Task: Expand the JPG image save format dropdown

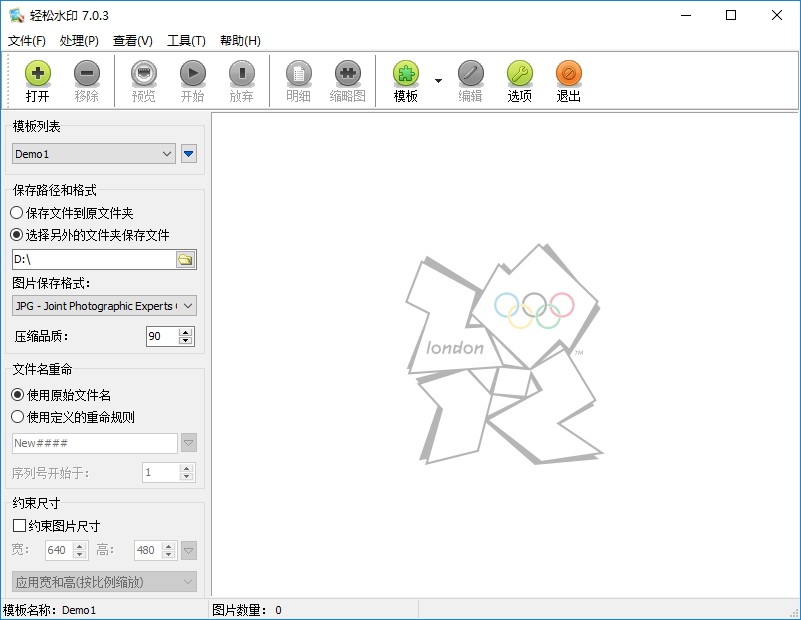Action: click(x=104, y=306)
